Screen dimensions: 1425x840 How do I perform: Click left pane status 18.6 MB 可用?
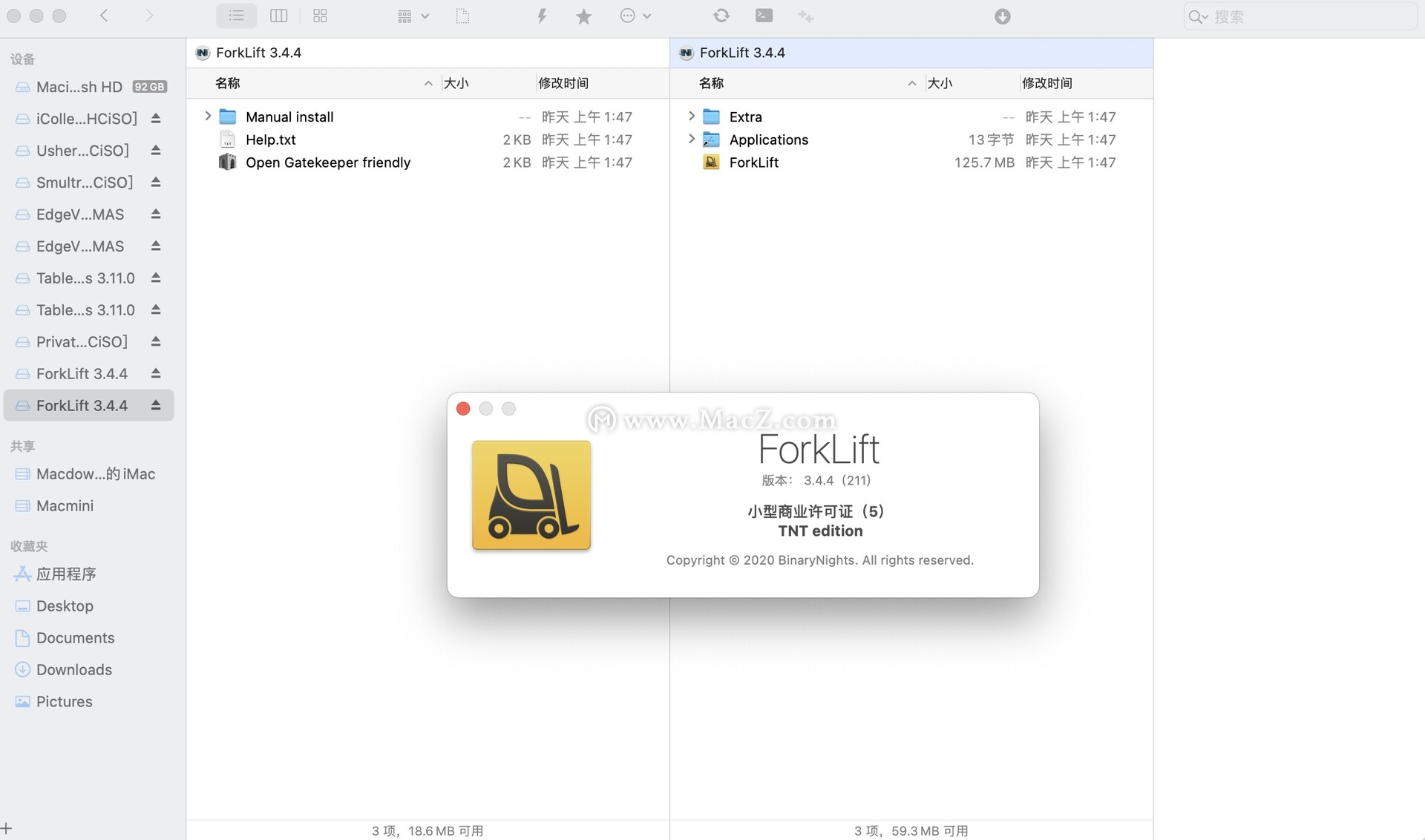point(445,831)
